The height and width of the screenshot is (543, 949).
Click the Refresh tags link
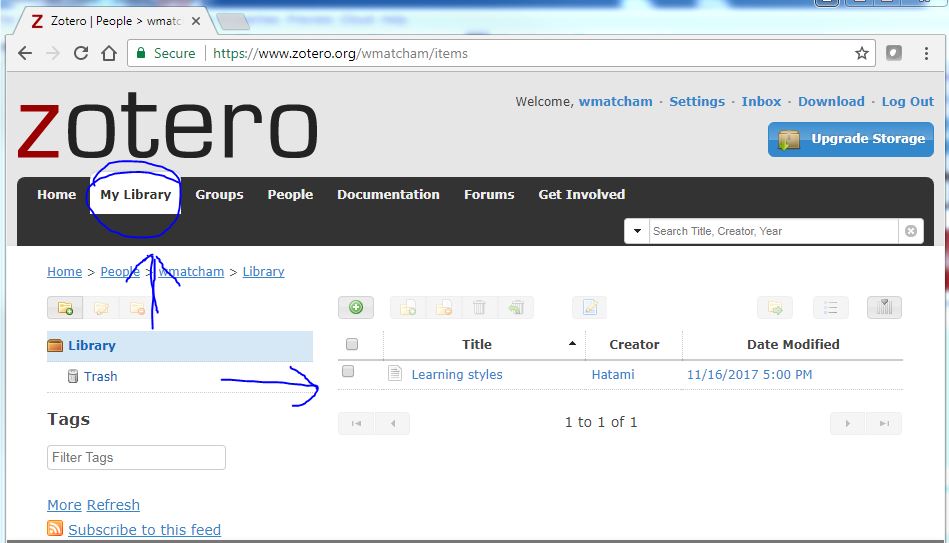point(113,505)
